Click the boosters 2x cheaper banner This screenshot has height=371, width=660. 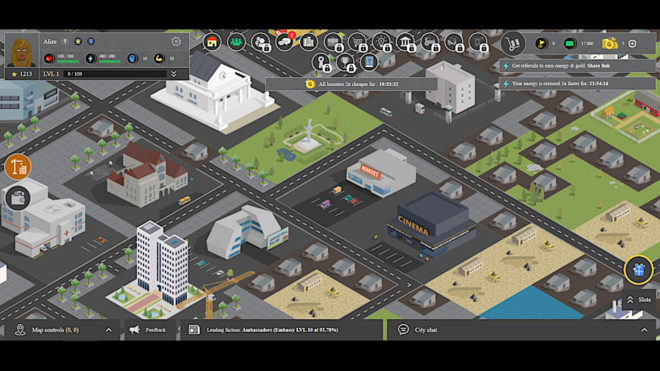[351, 84]
